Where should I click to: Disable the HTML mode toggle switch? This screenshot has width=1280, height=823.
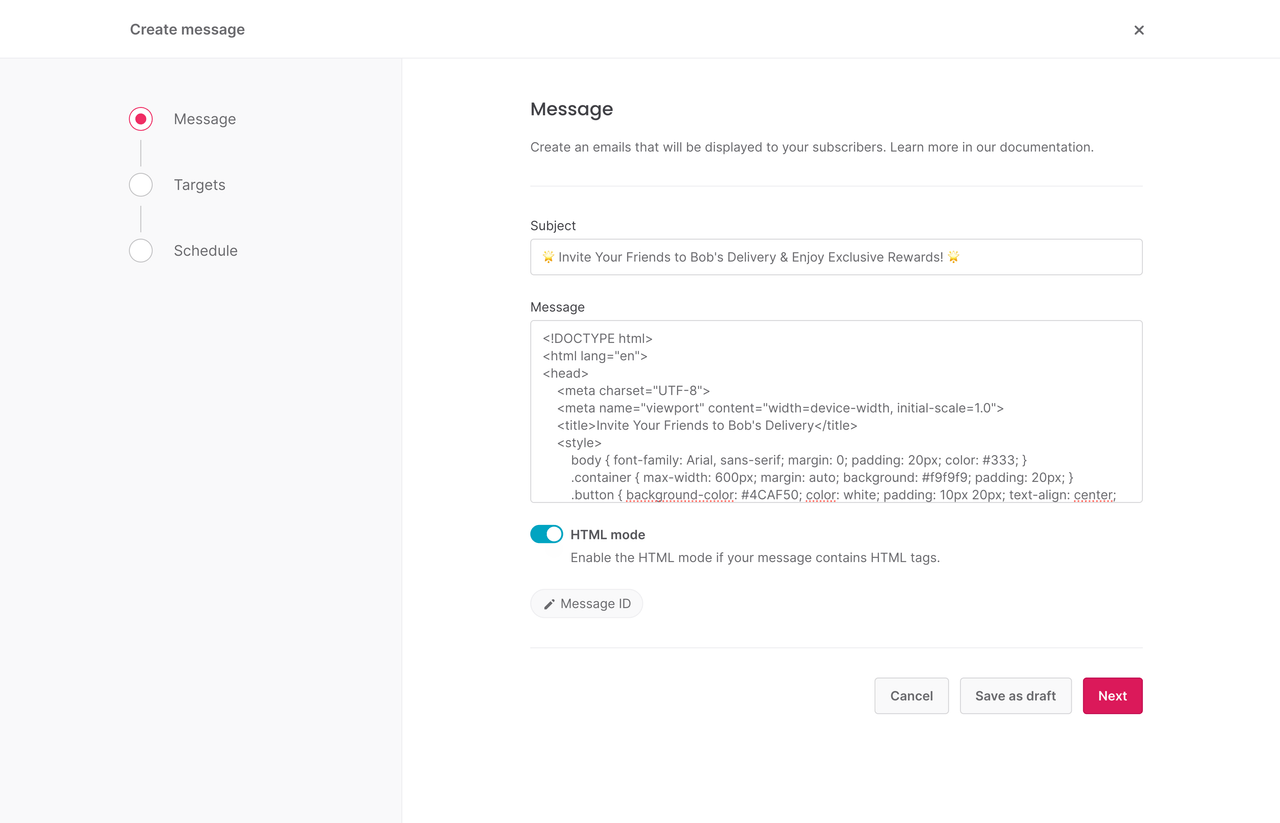coord(546,534)
